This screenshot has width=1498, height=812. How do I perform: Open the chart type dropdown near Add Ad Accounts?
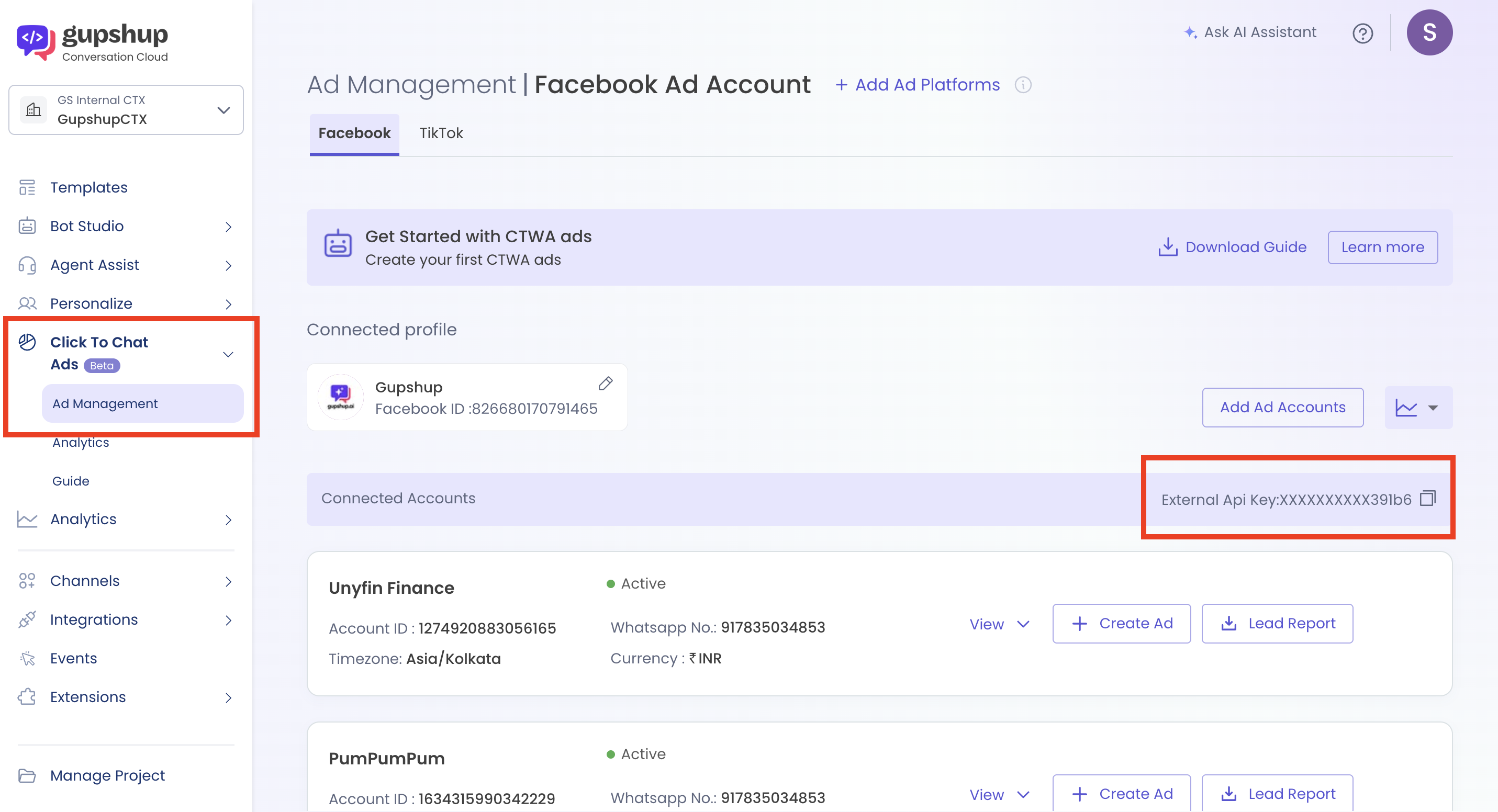[1418, 408]
